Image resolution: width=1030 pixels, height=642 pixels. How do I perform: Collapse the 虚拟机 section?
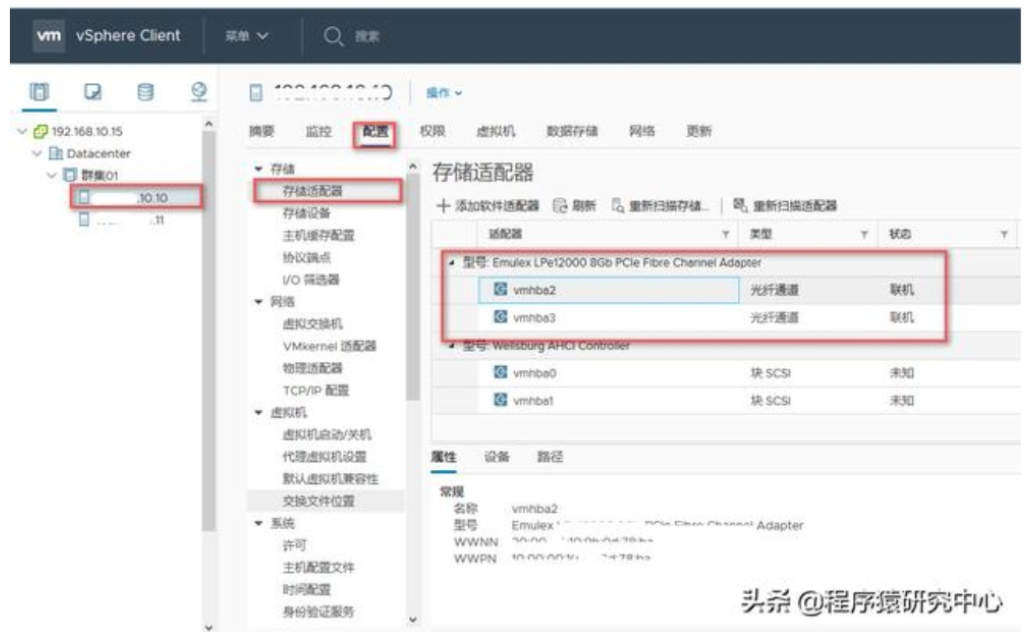259,412
